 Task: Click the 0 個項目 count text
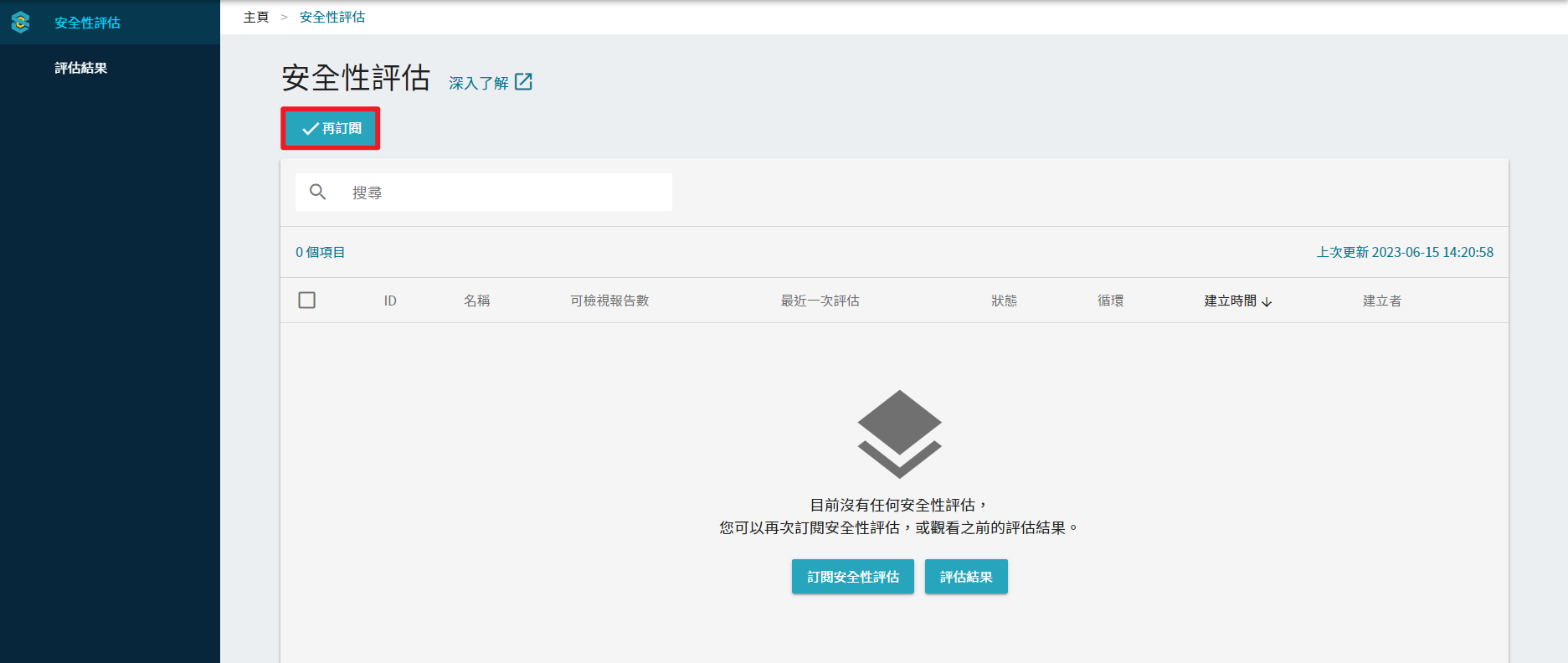pos(321,252)
